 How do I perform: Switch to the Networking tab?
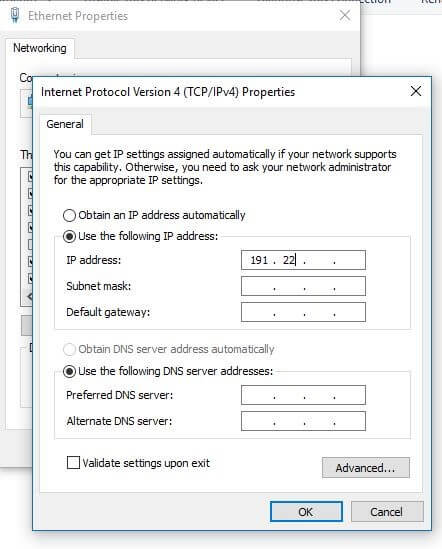40,48
